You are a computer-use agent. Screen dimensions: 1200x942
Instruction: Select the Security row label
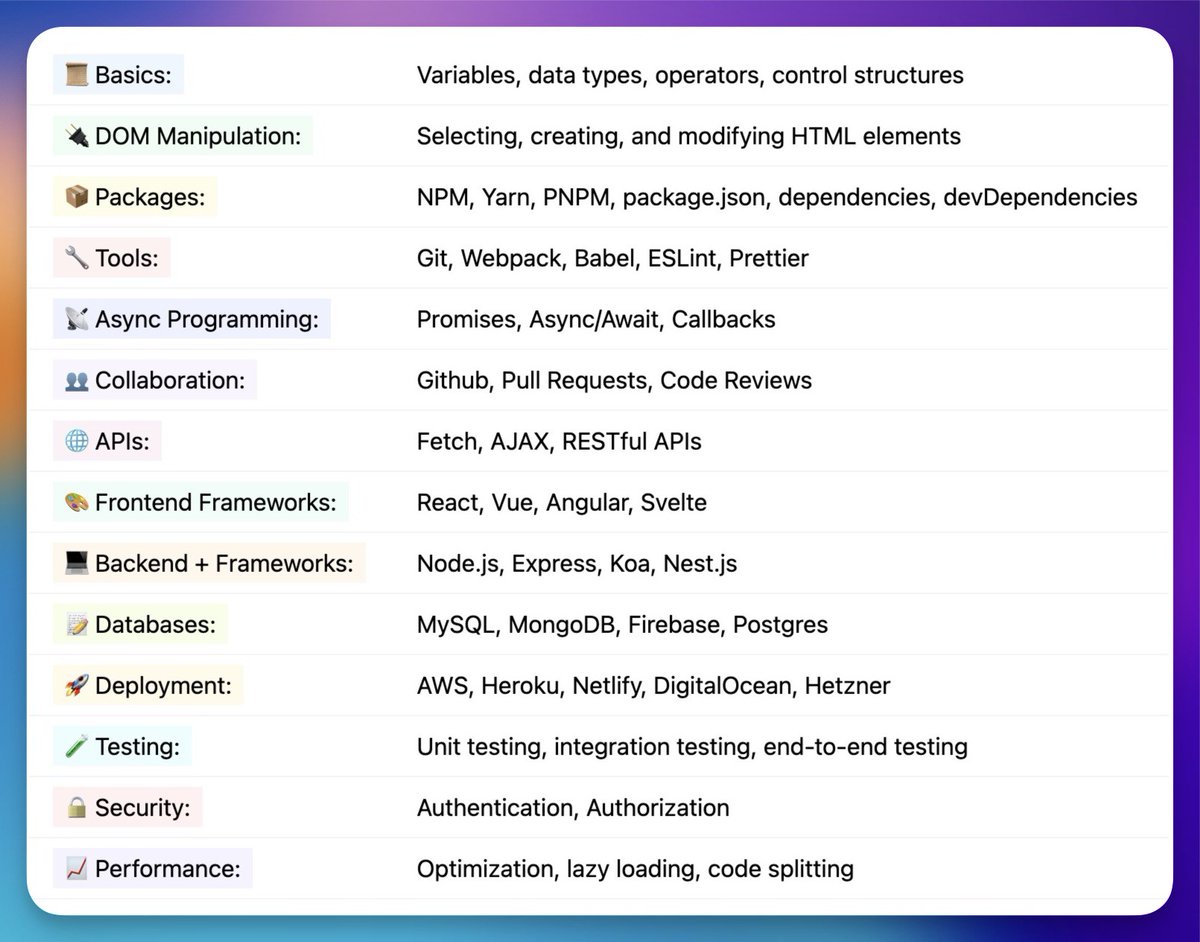point(127,806)
